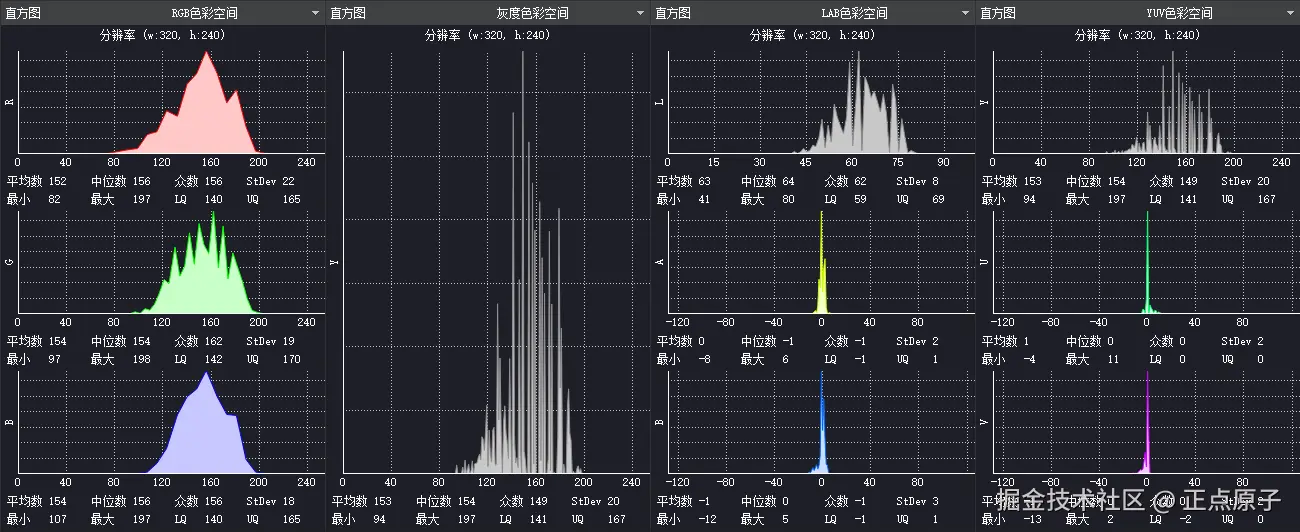
Task: Select the R channel 平均数 152 value
Action: point(57,182)
